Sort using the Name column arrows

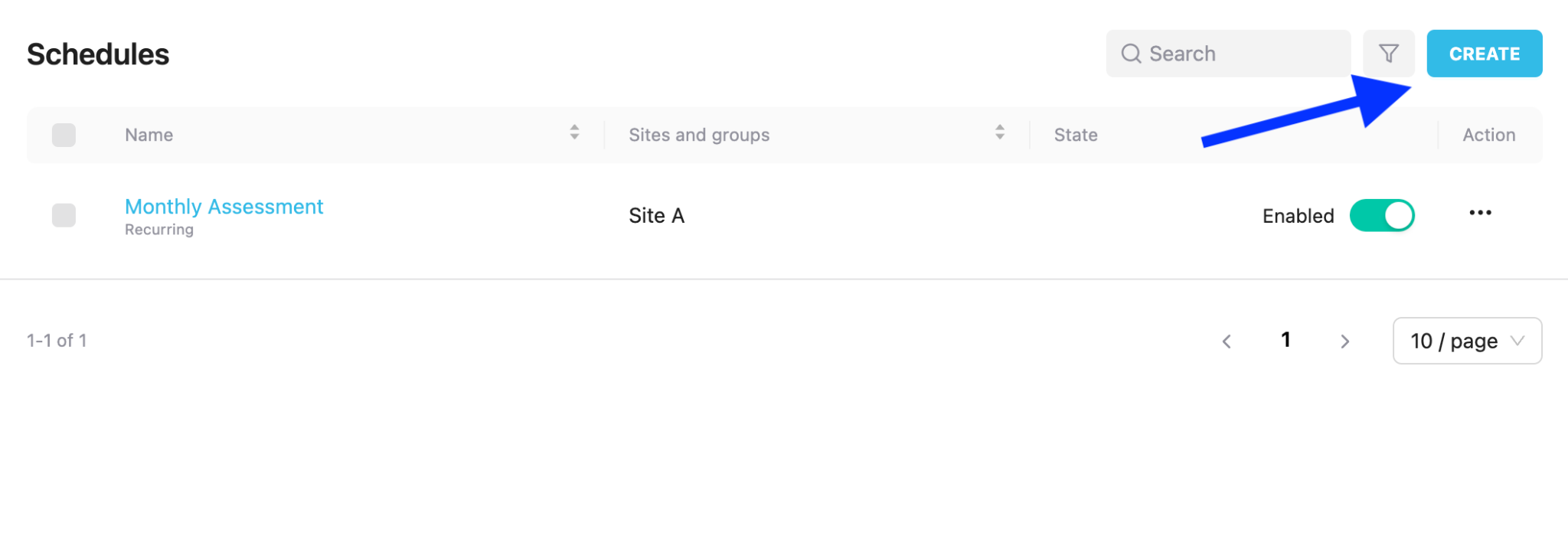[x=574, y=132]
